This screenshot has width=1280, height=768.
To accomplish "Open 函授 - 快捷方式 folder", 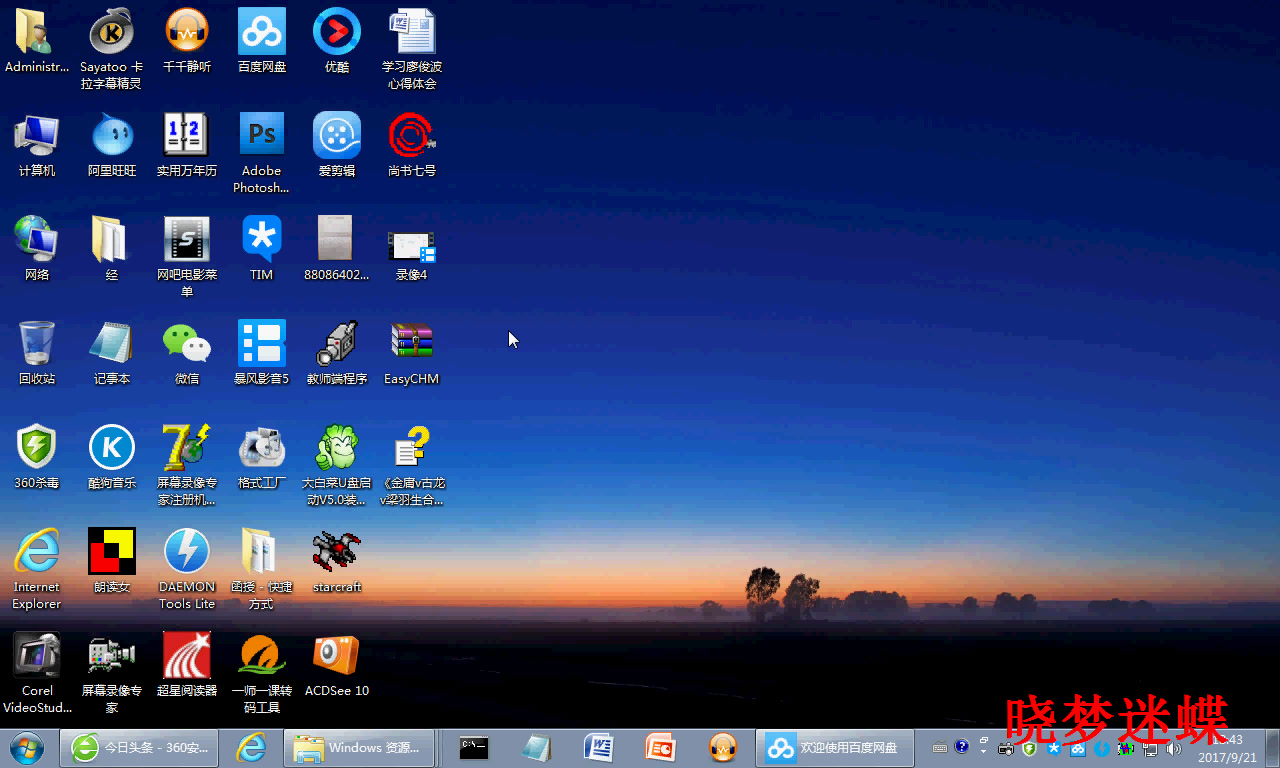I will (262, 569).
